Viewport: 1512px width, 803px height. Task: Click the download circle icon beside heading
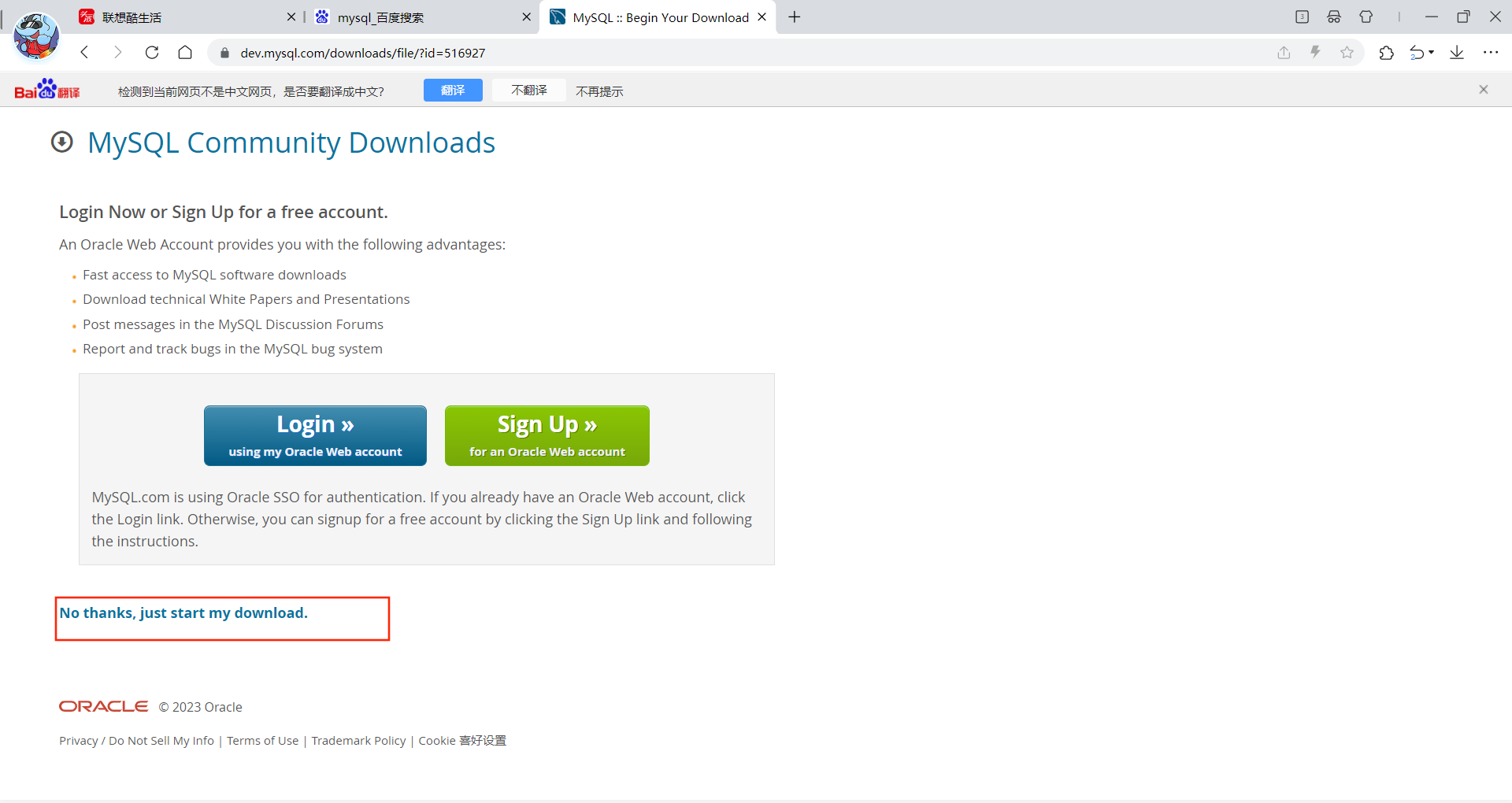[x=62, y=142]
